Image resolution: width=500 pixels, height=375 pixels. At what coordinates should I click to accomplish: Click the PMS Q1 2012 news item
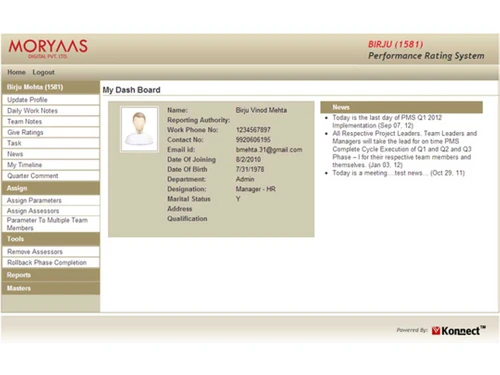coord(387,121)
